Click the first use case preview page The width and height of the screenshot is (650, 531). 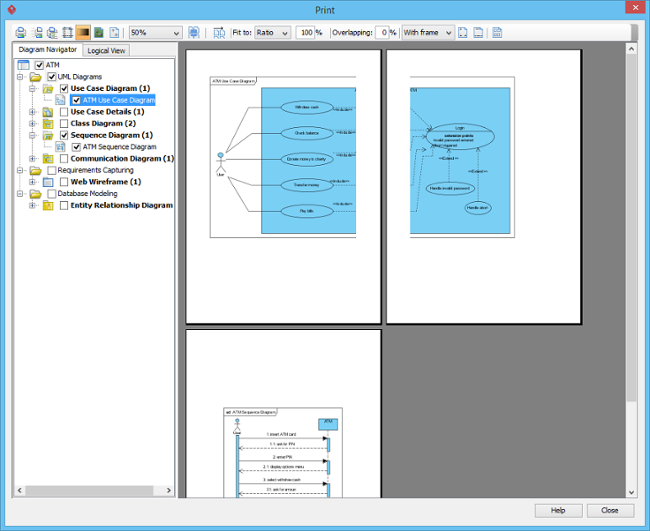[x=284, y=187]
